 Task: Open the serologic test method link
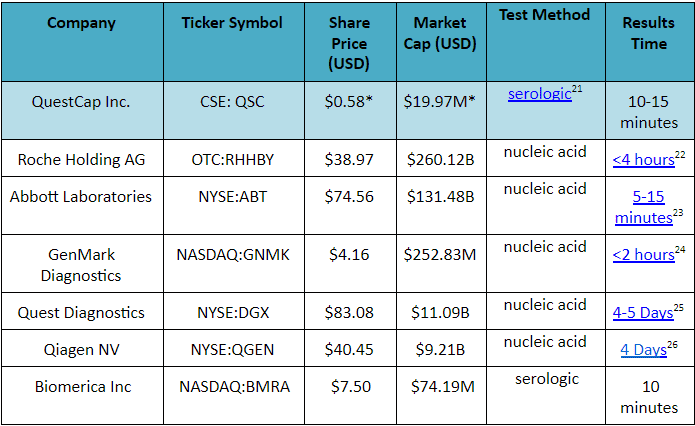[x=539, y=94]
